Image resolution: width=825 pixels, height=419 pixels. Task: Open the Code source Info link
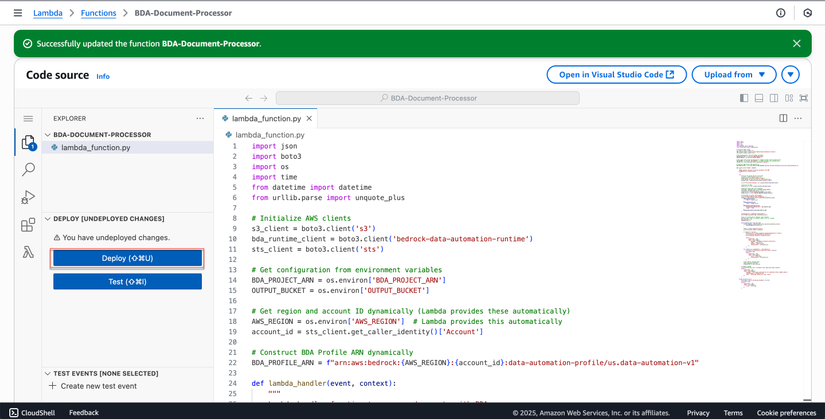[103, 76]
